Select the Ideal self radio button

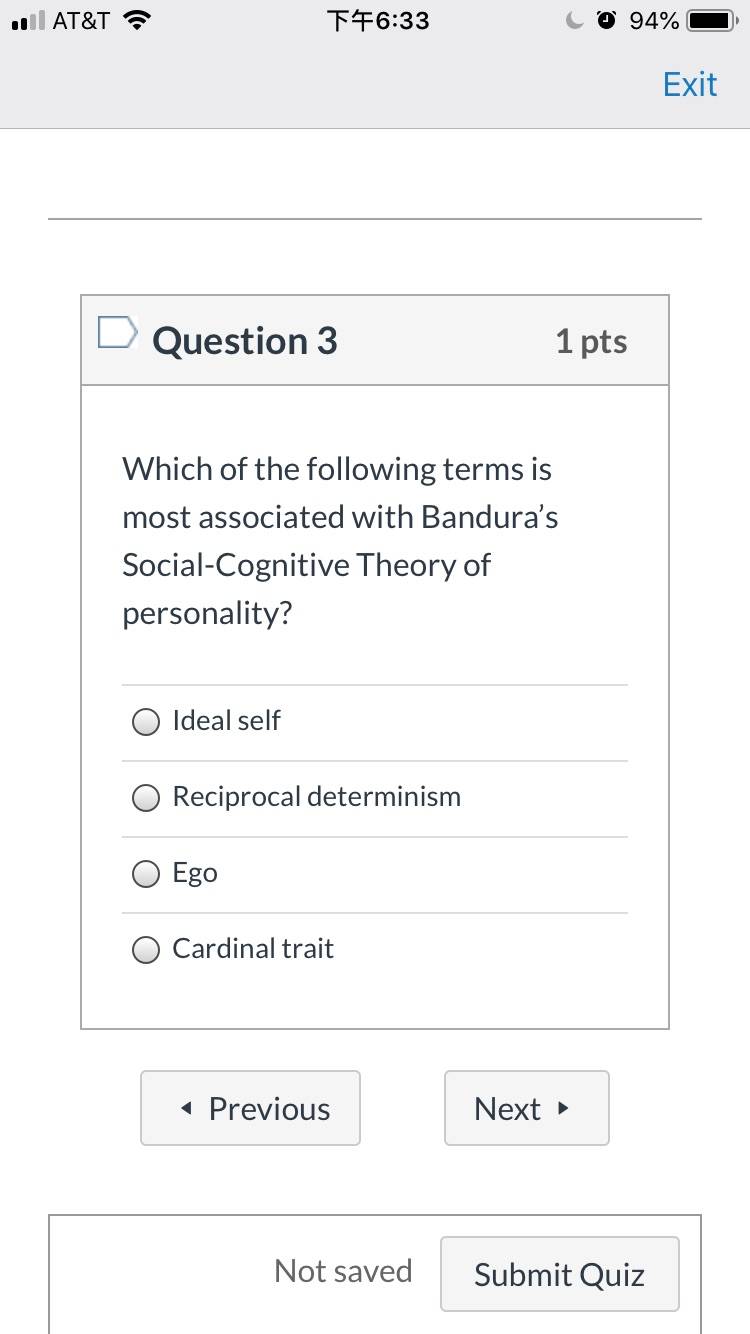click(x=146, y=722)
